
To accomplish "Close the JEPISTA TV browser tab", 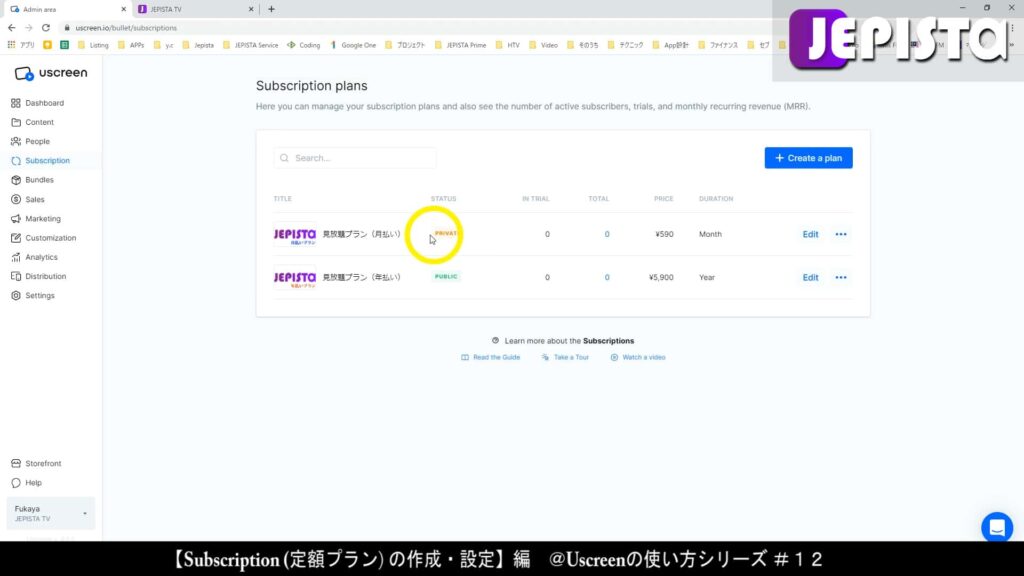I will click(x=251, y=9).
